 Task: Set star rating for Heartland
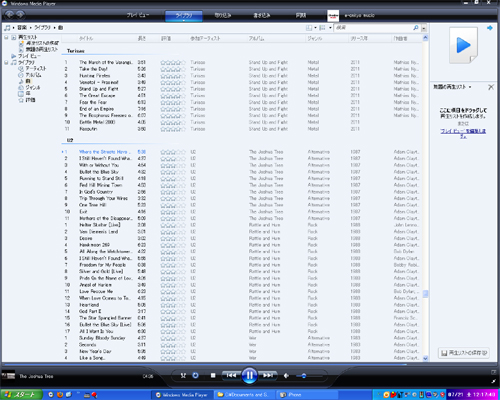pos(173,305)
